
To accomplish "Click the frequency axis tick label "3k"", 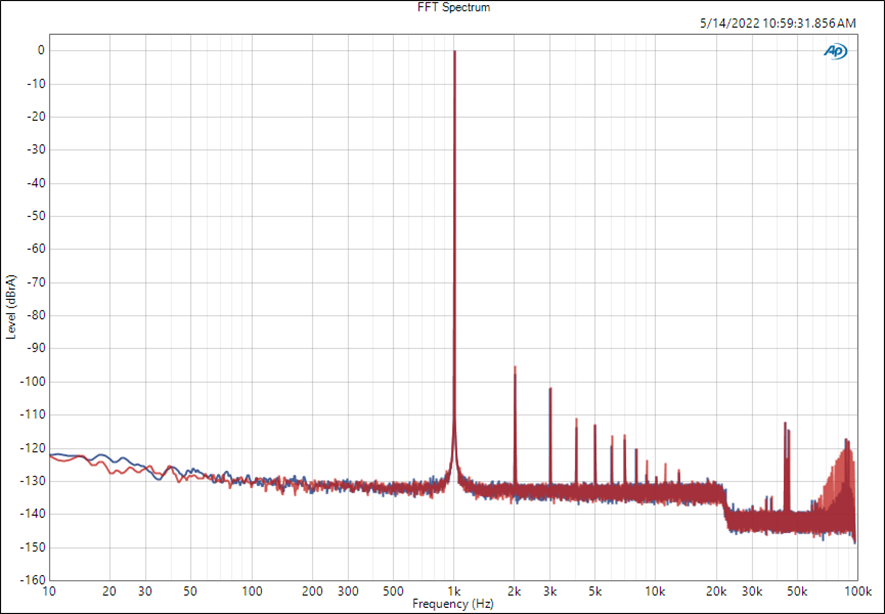I will pyautogui.click(x=550, y=591).
